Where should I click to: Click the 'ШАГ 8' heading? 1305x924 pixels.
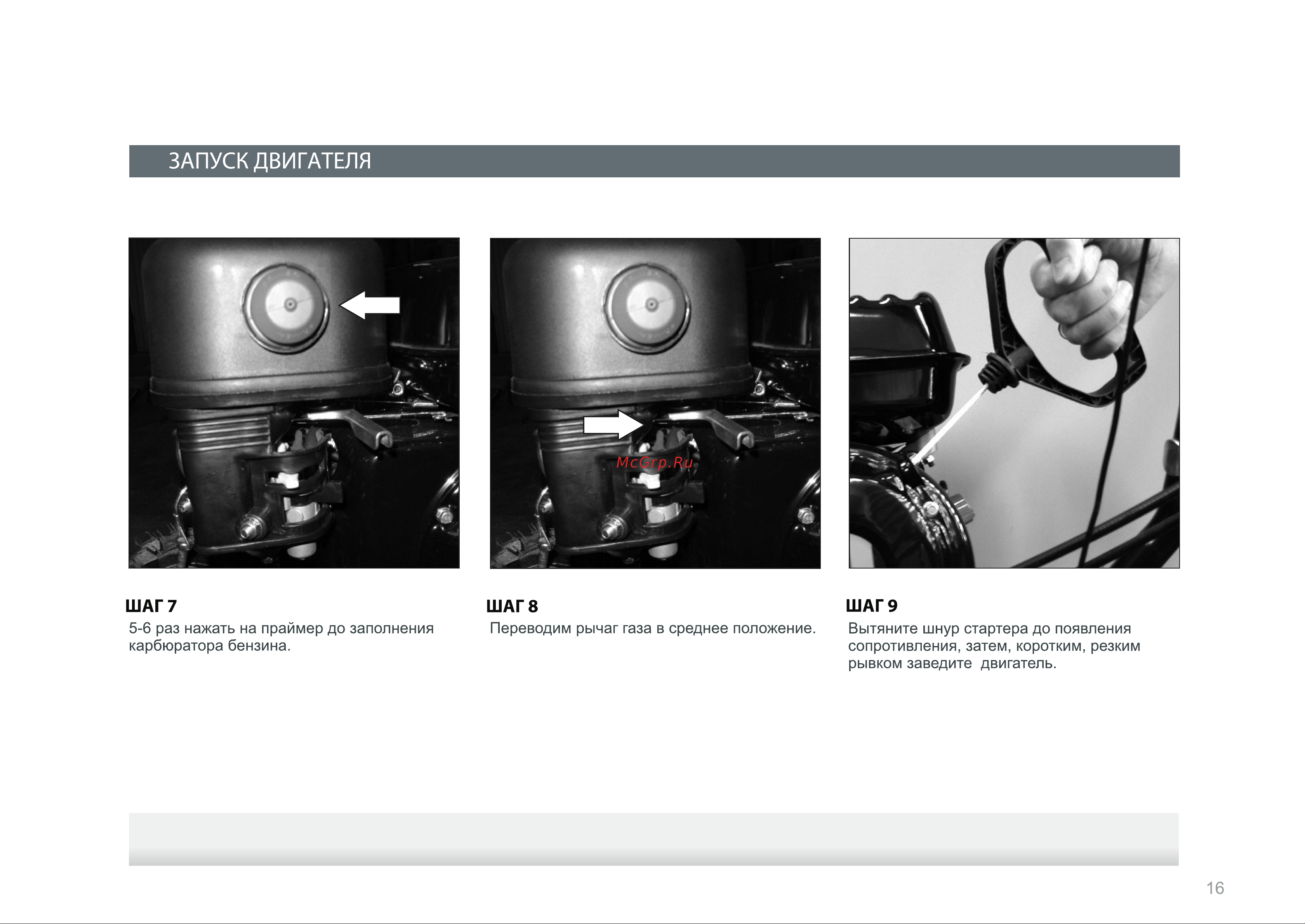point(512,606)
